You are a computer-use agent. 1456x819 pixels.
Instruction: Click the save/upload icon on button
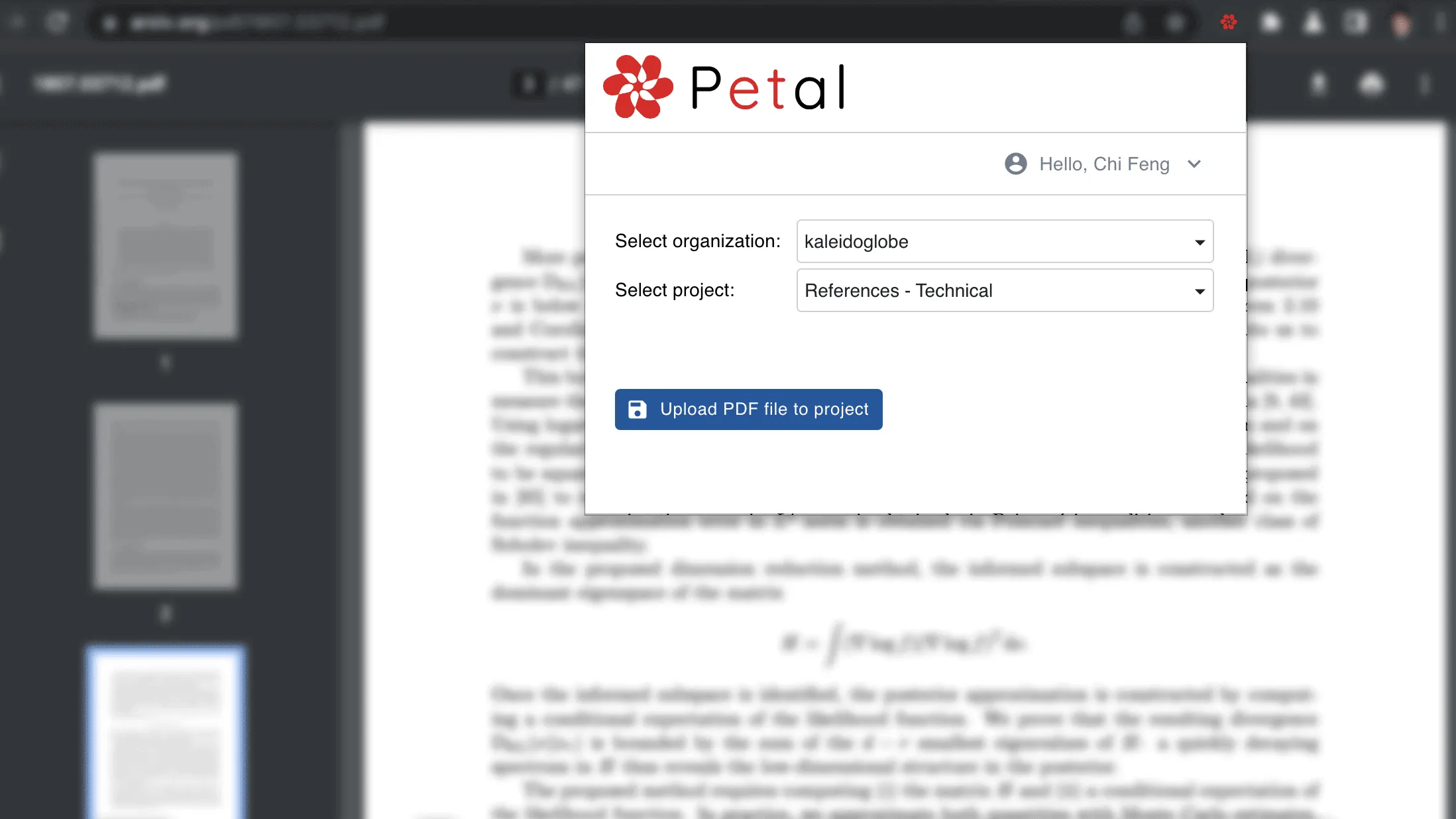[638, 409]
